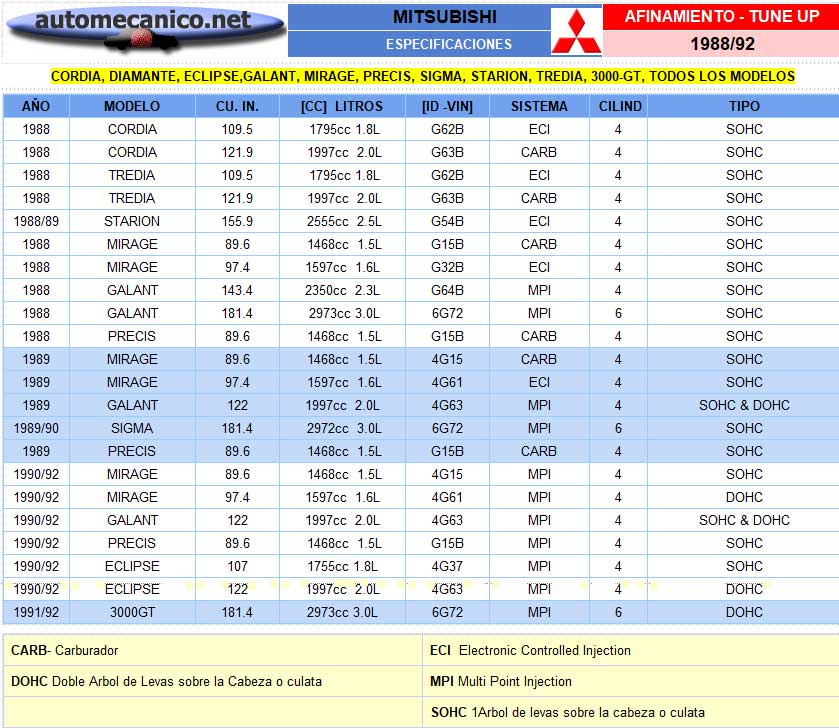This screenshot has height=728, width=839.
Task: Select the DOHC Doble Arbol de Levas legend
Action: click(166, 681)
